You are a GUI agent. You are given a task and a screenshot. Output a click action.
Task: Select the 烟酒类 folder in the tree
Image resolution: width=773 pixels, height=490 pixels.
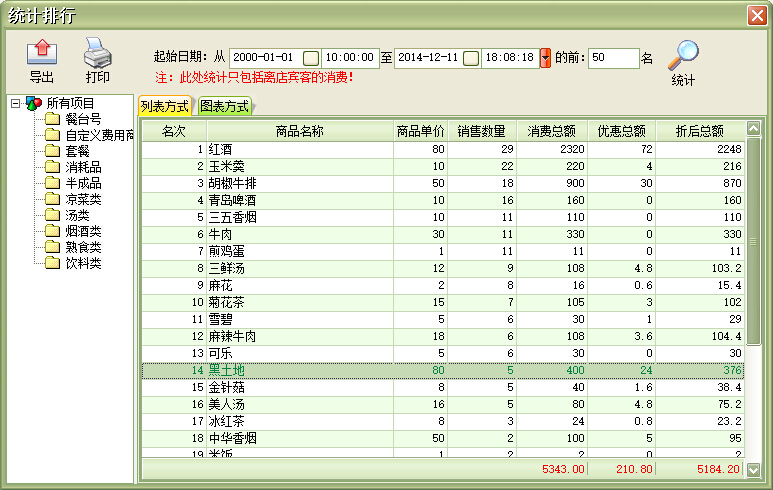click(x=82, y=231)
